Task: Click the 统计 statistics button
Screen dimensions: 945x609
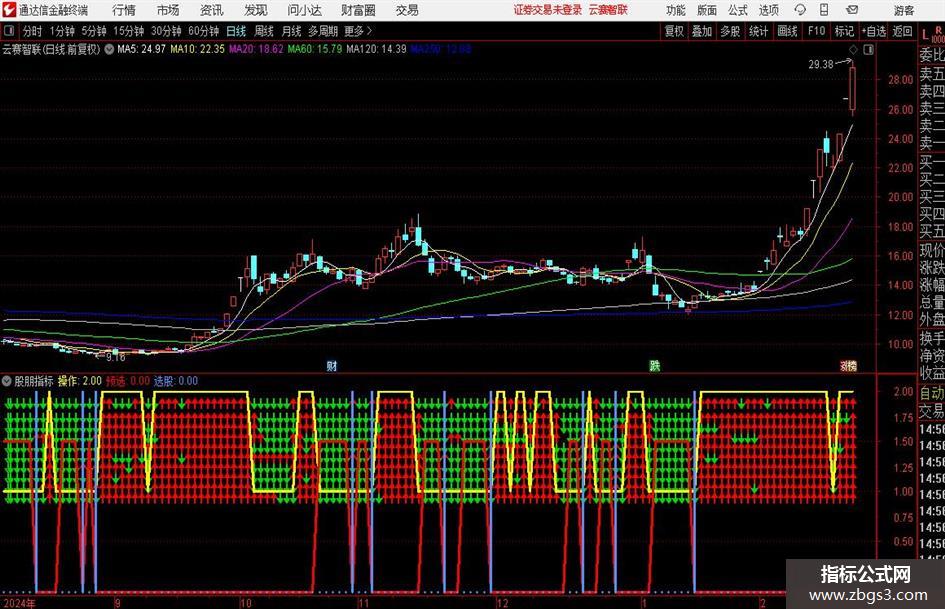Action: tap(758, 31)
